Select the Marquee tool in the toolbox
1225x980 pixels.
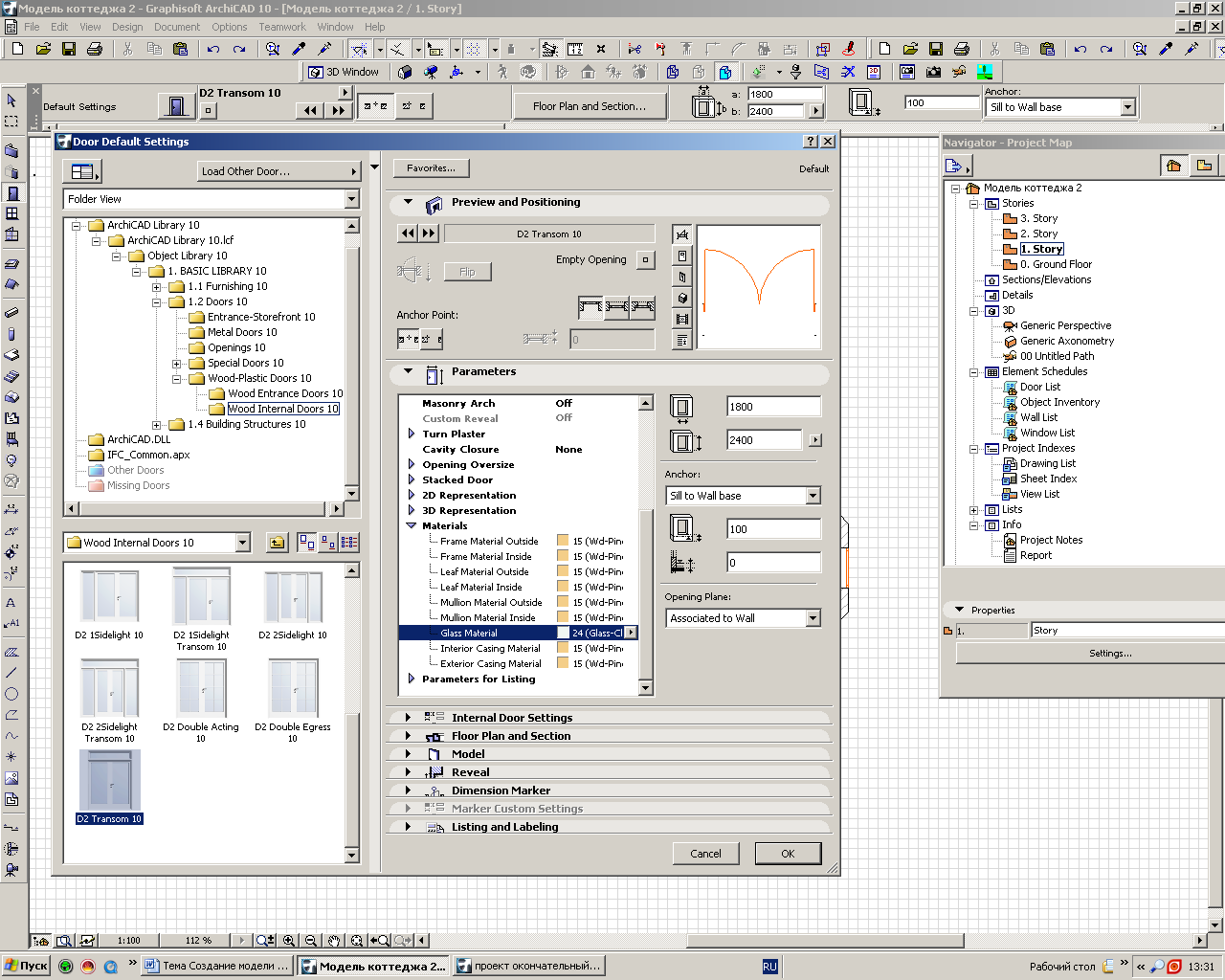click(x=11, y=122)
